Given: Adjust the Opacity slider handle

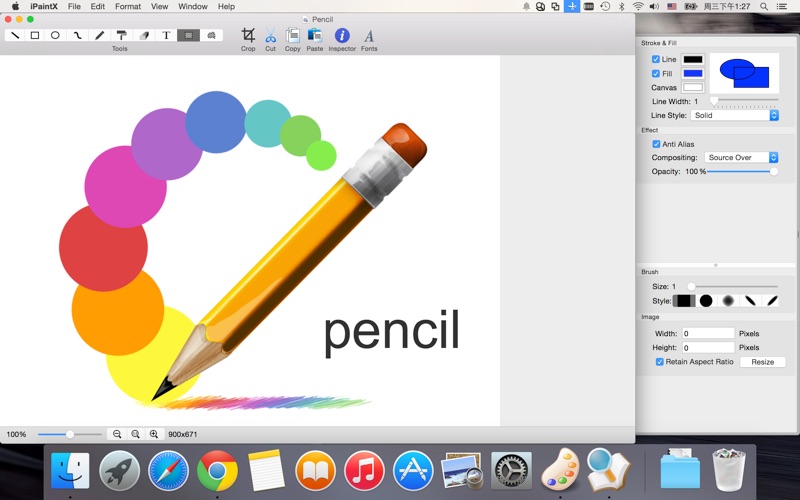Looking at the screenshot, I should 774,172.
